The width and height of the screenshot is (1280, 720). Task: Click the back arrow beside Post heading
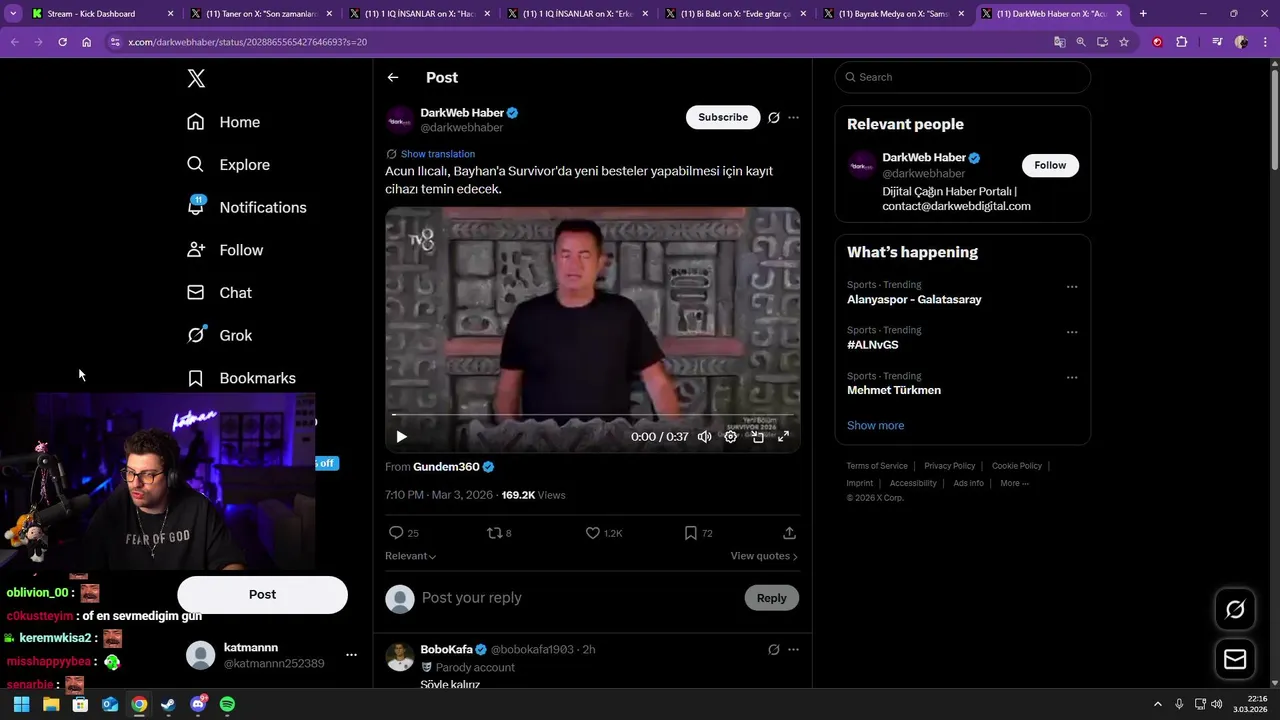[x=393, y=77]
